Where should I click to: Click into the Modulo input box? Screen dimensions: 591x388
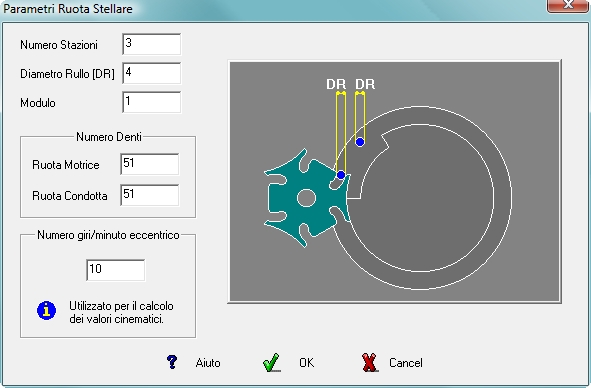click(152, 102)
